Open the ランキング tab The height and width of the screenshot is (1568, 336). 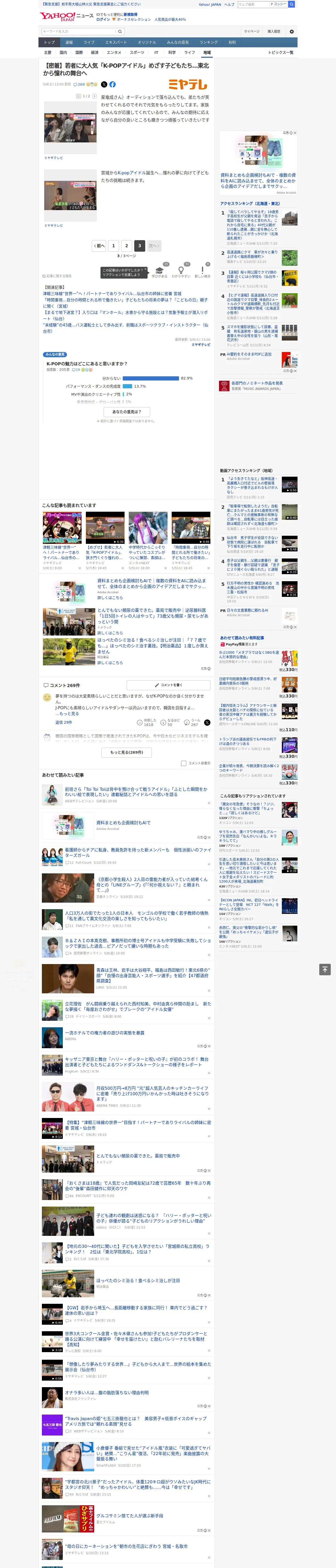(209, 43)
